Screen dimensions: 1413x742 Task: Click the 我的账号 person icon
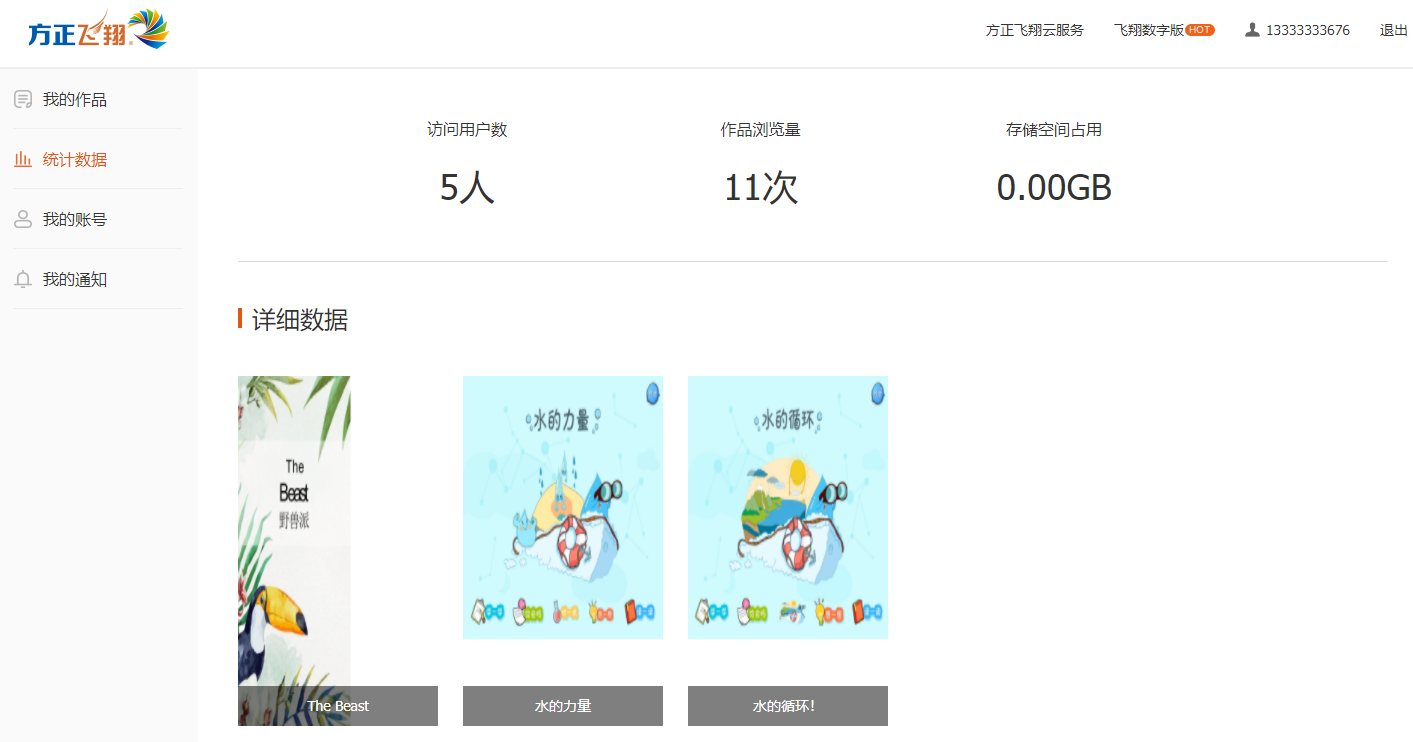pyautogui.click(x=23, y=219)
